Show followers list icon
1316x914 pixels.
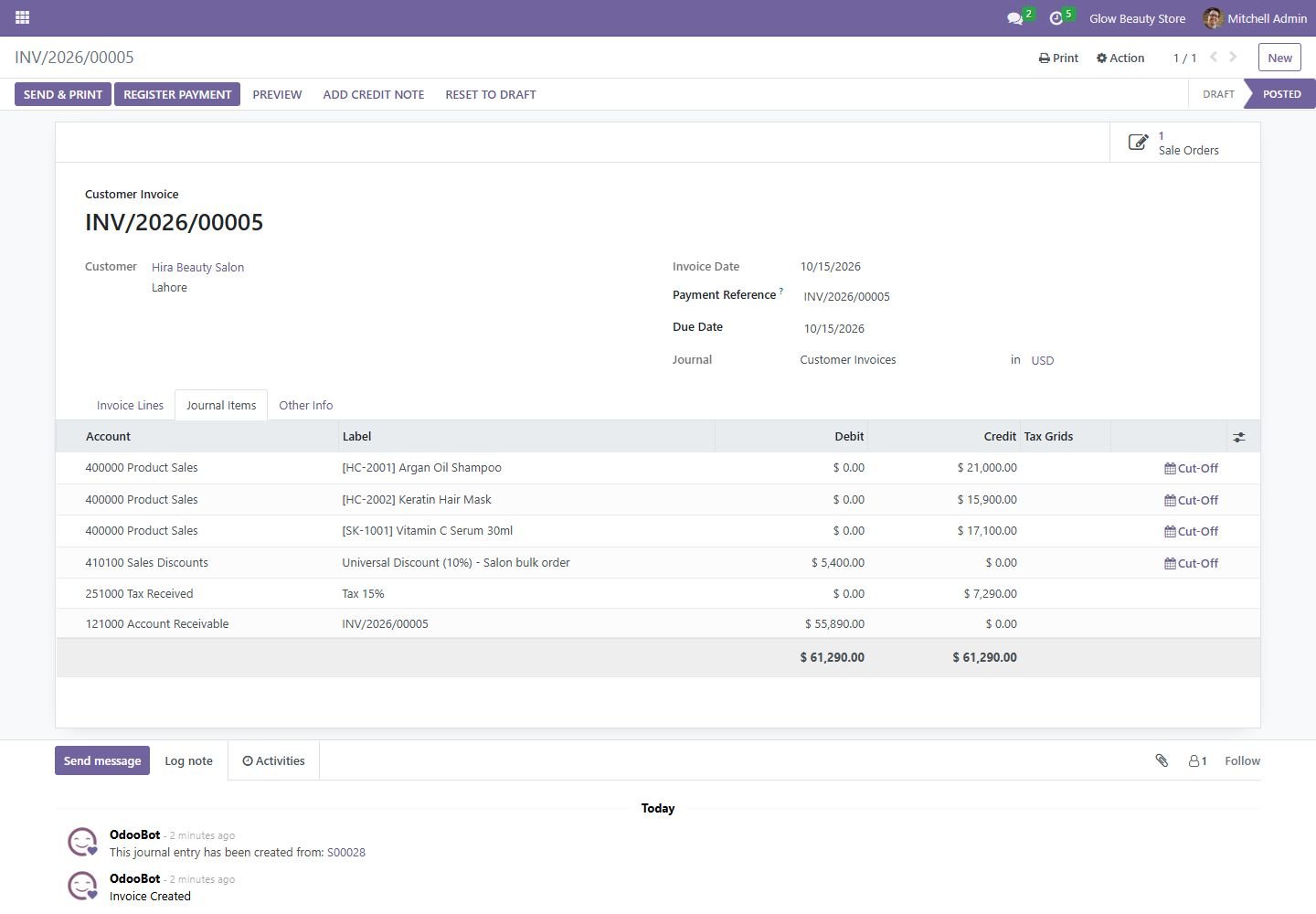click(1198, 760)
